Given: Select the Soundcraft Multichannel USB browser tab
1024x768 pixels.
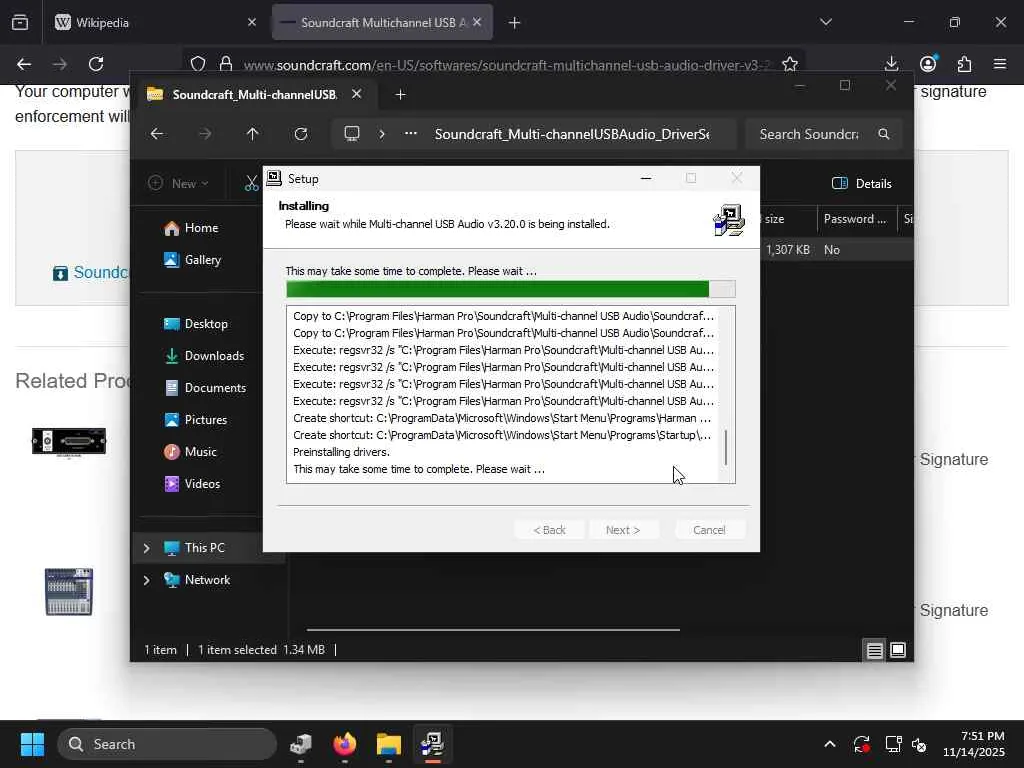Looking at the screenshot, I should (382, 23).
